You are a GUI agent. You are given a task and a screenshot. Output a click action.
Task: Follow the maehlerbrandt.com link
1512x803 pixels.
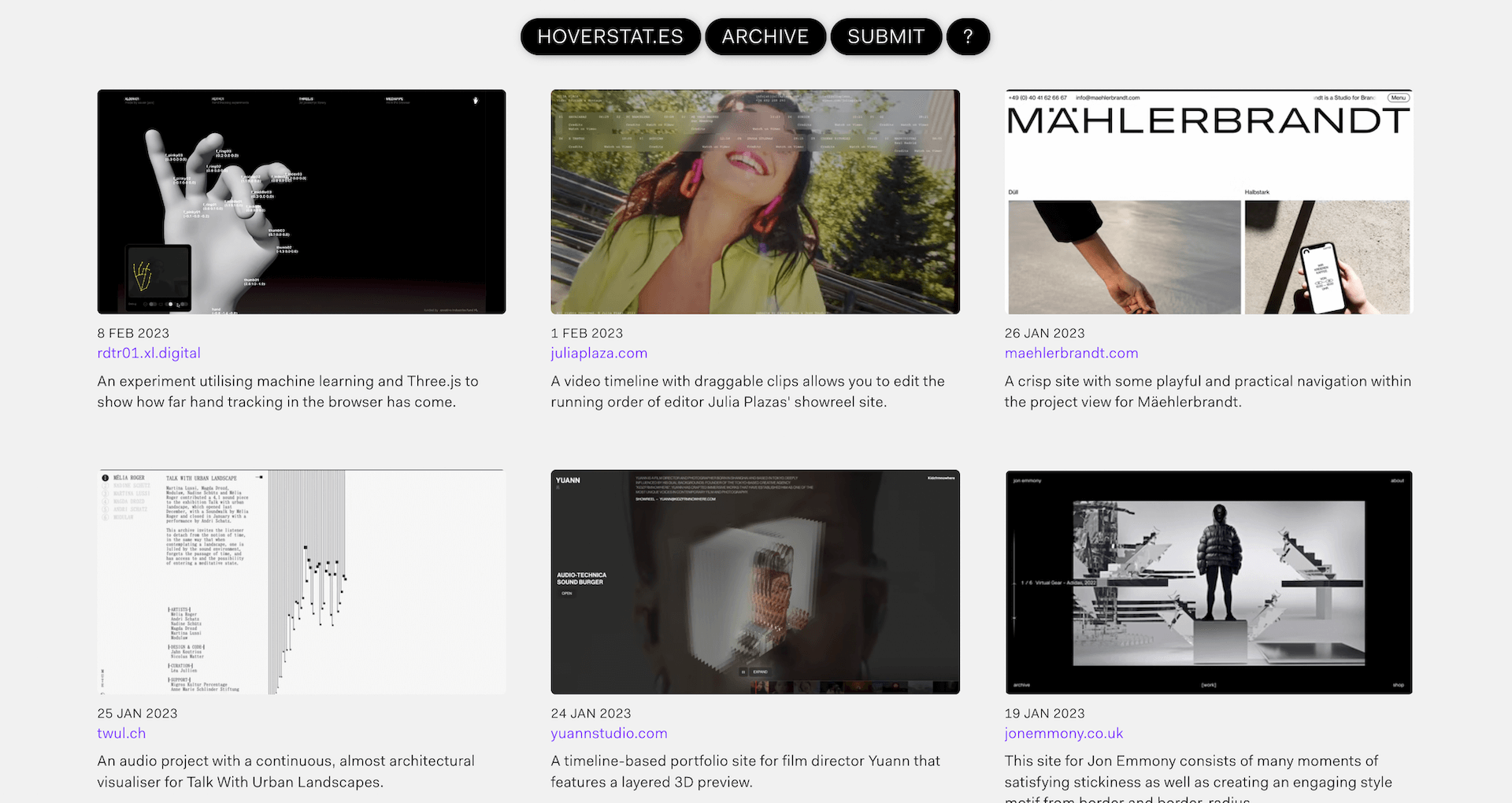tap(1071, 353)
